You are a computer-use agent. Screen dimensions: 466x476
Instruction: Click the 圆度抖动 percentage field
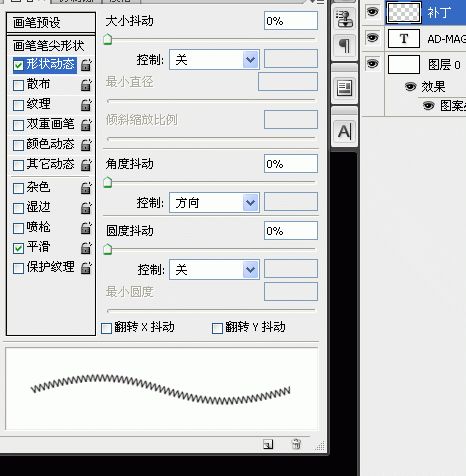291,231
